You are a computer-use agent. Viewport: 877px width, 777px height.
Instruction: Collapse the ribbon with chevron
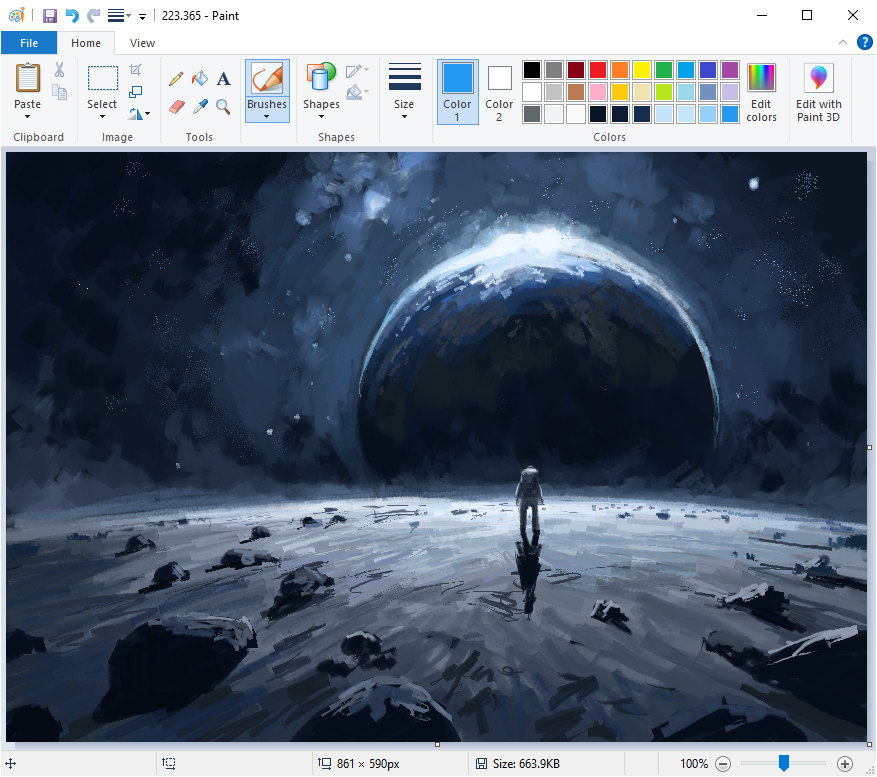coord(843,43)
